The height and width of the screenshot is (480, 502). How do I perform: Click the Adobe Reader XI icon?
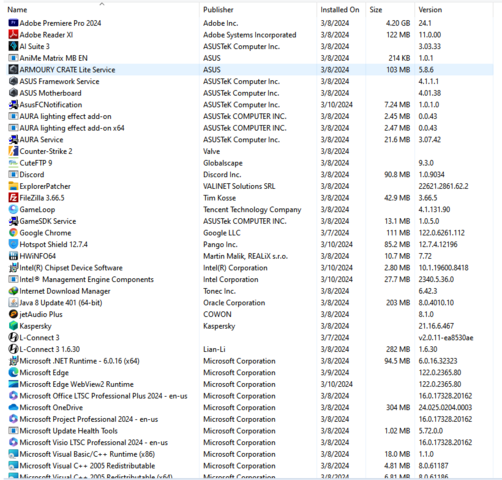(13, 35)
